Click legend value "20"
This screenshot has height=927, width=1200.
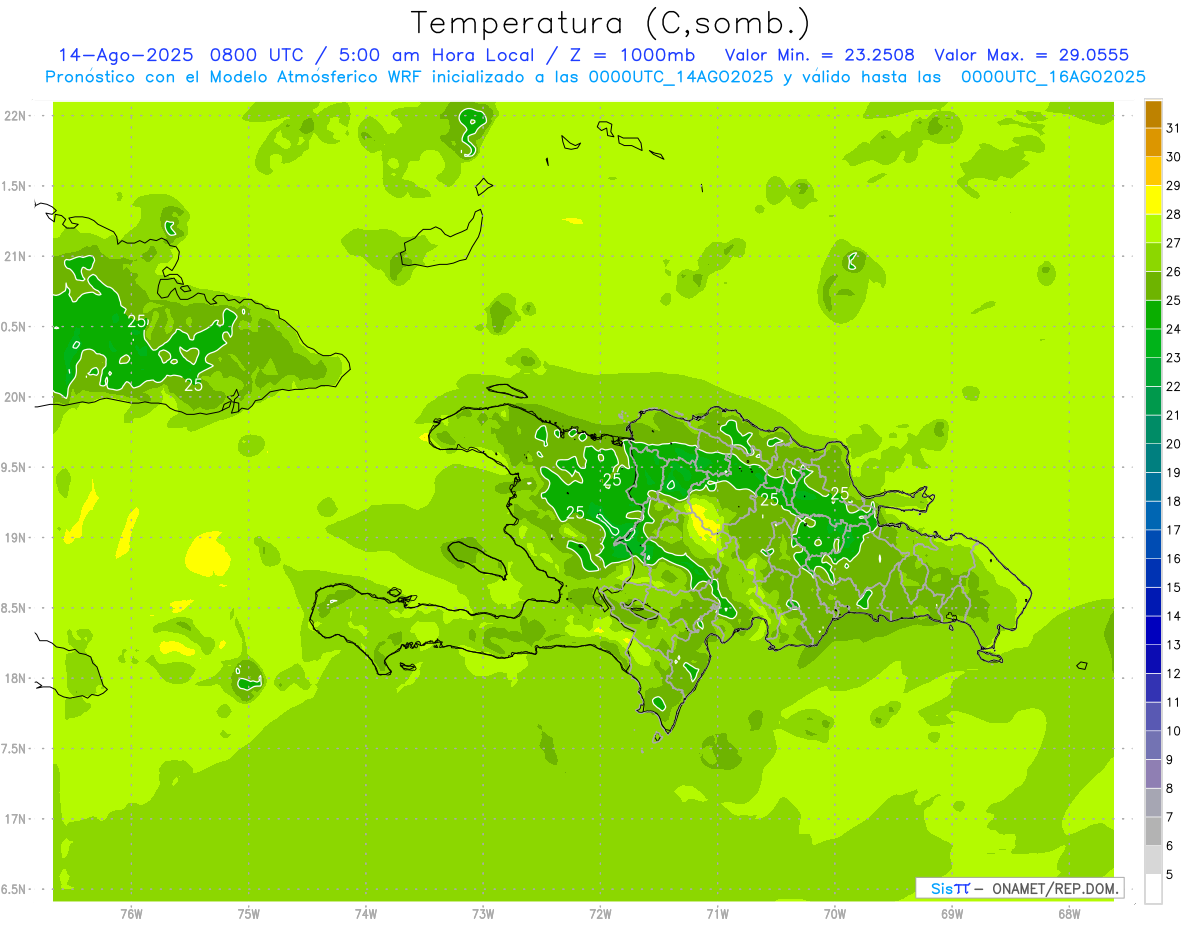pyautogui.click(x=1174, y=444)
